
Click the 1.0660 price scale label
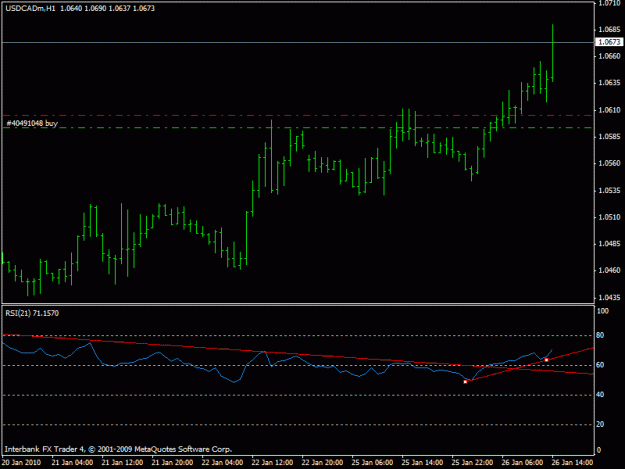pyautogui.click(x=609, y=56)
